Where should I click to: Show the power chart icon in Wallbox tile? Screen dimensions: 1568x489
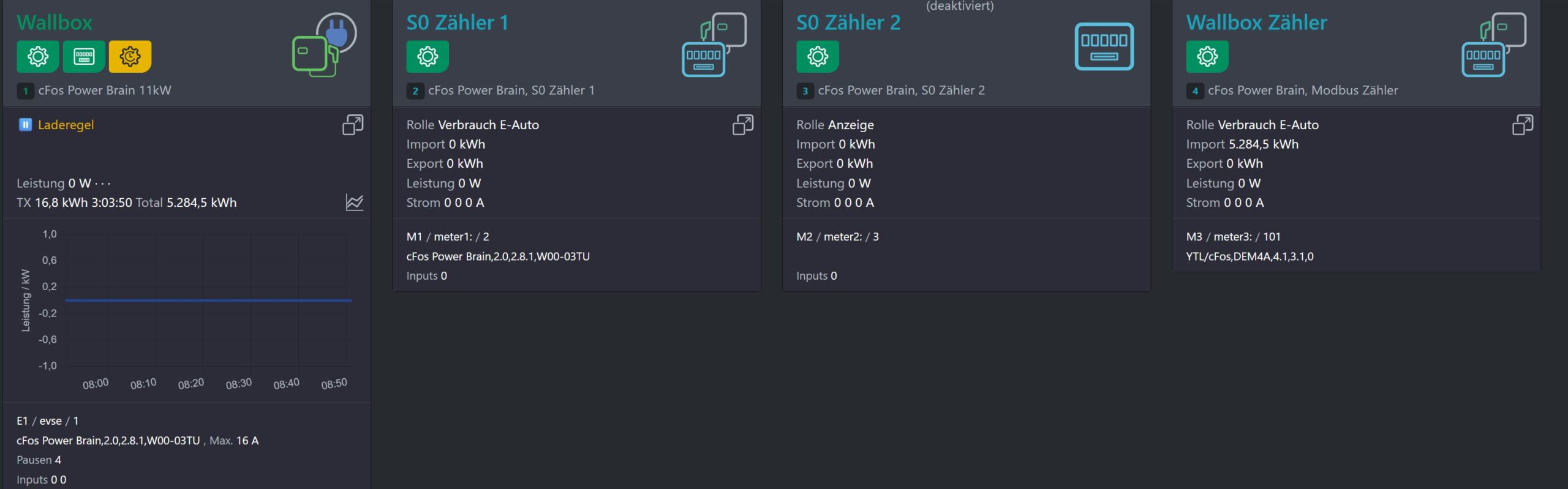click(354, 203)
